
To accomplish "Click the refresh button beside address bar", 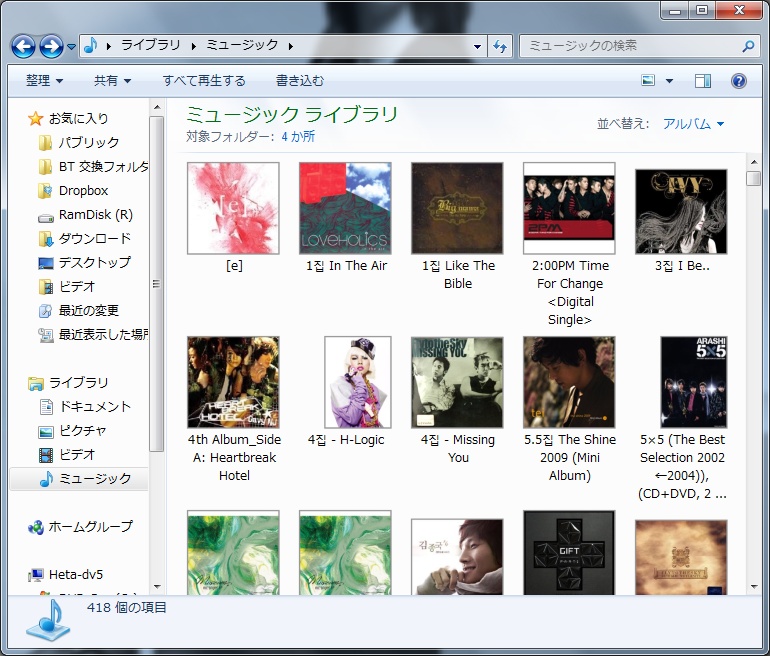I will (500, 47).
